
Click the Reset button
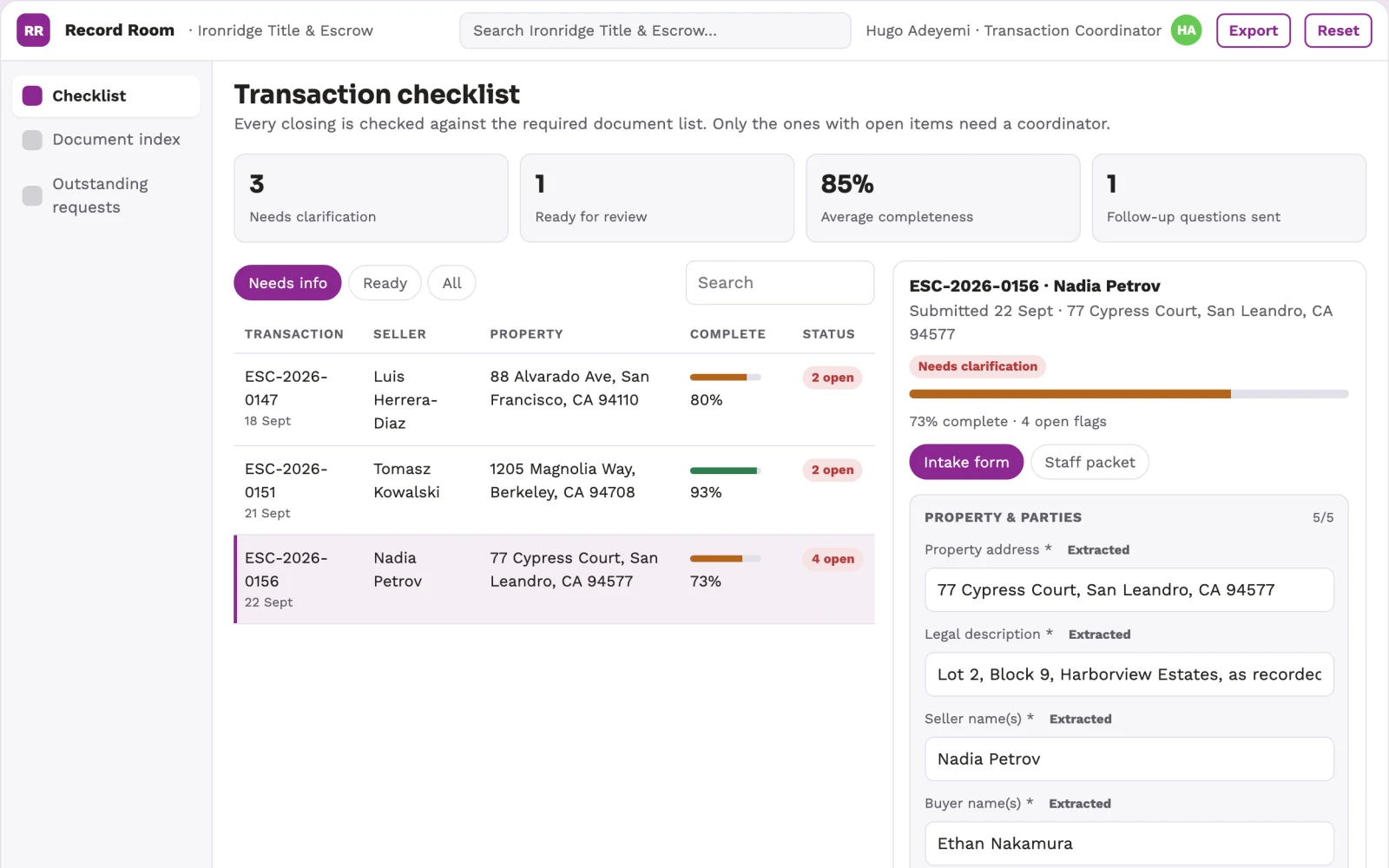(x=1338, y=30)
